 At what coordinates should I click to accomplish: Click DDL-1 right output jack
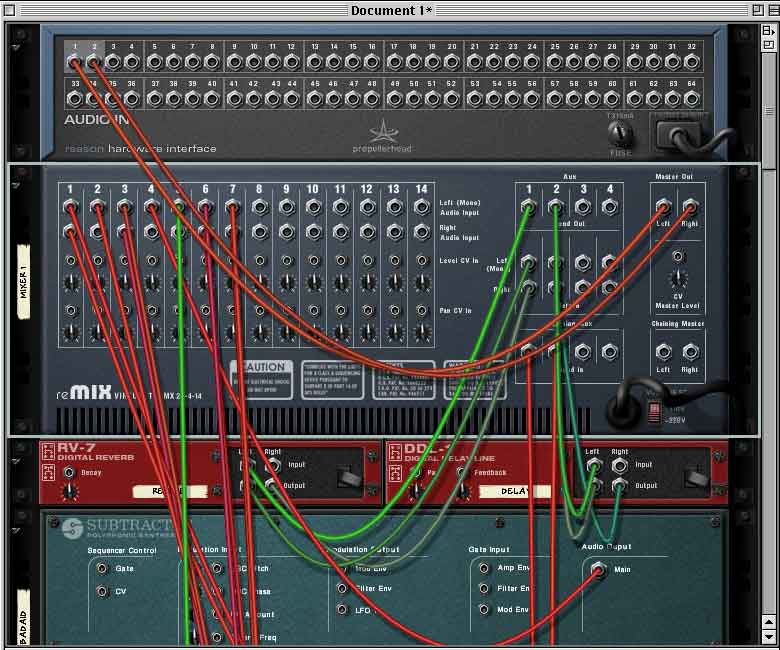click(619, 485)
